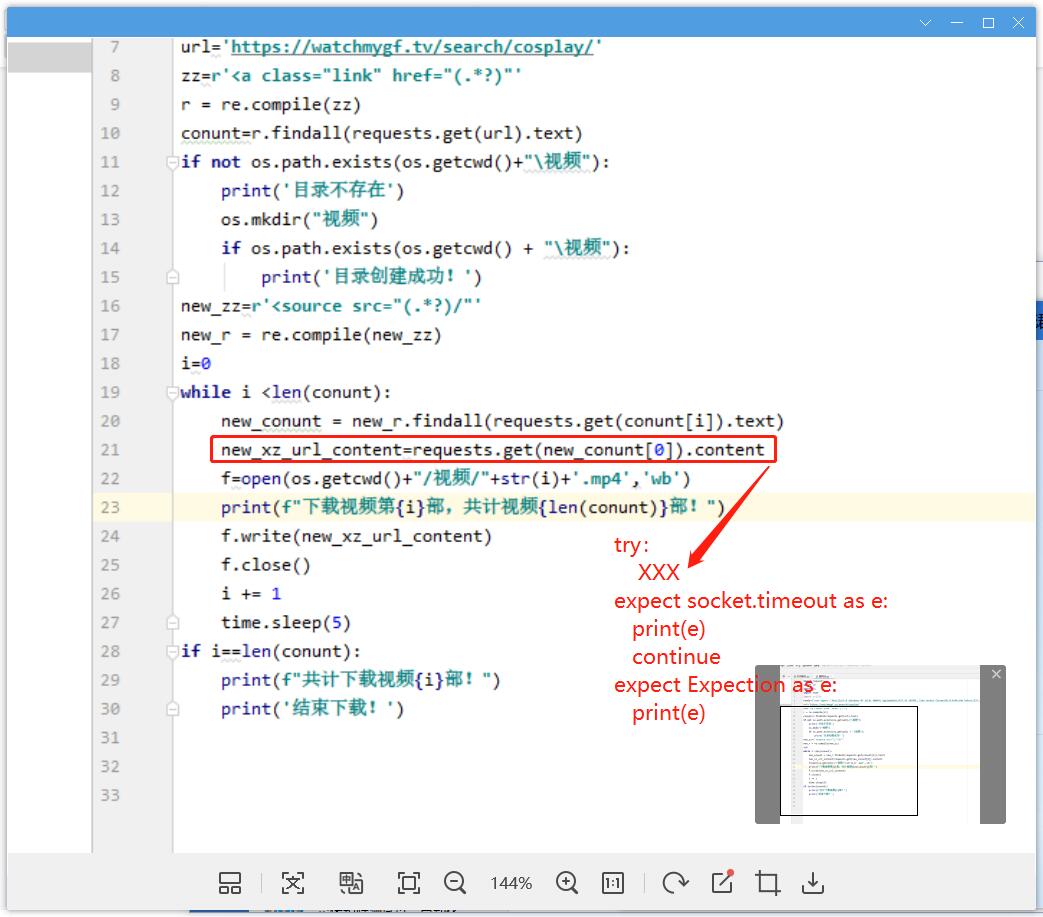Click inside the navigator thumbnail preview
The height and width of the screenshot is (917, 1043).
click(848, 760)
